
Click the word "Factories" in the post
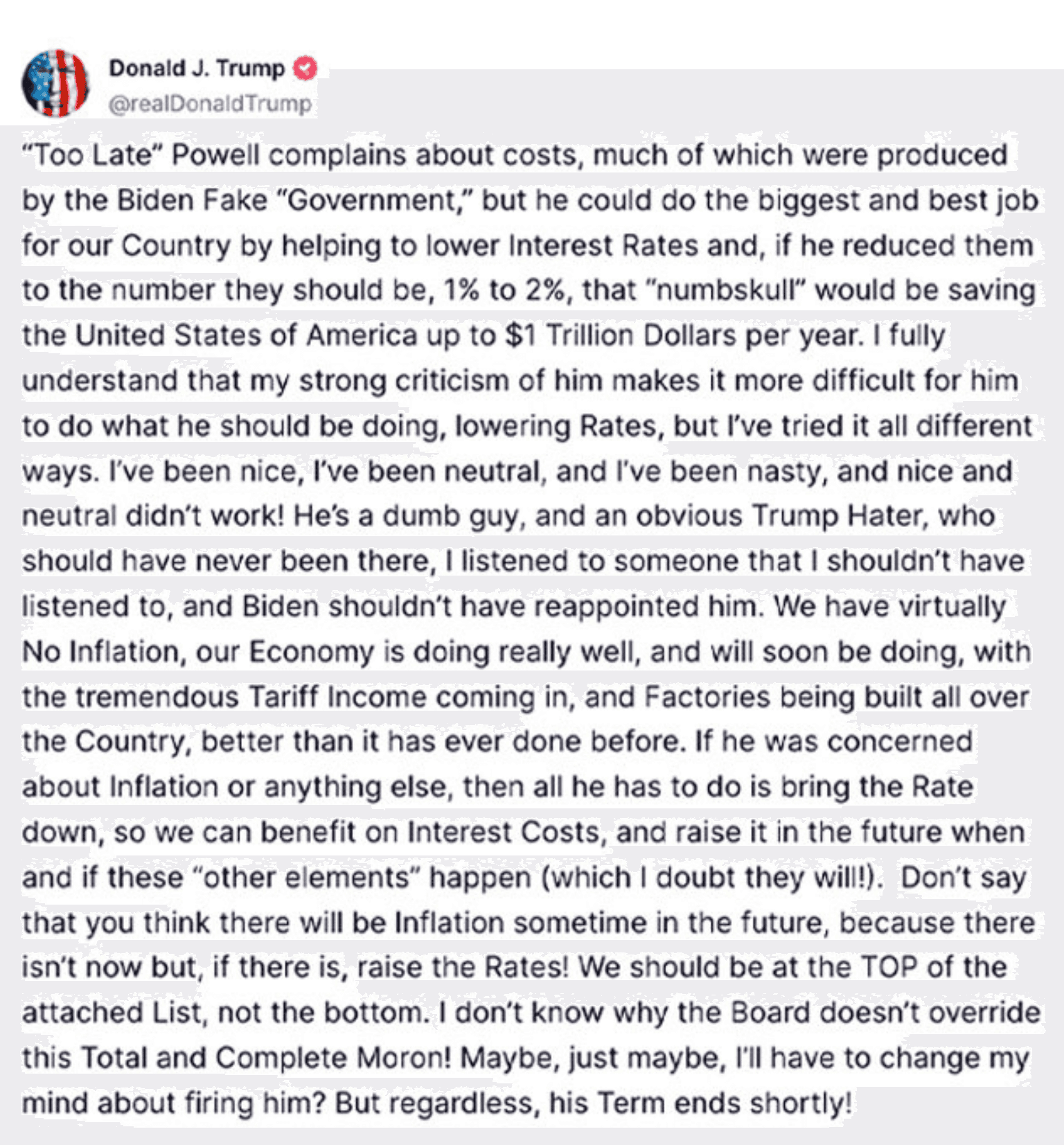click(707, 697)
